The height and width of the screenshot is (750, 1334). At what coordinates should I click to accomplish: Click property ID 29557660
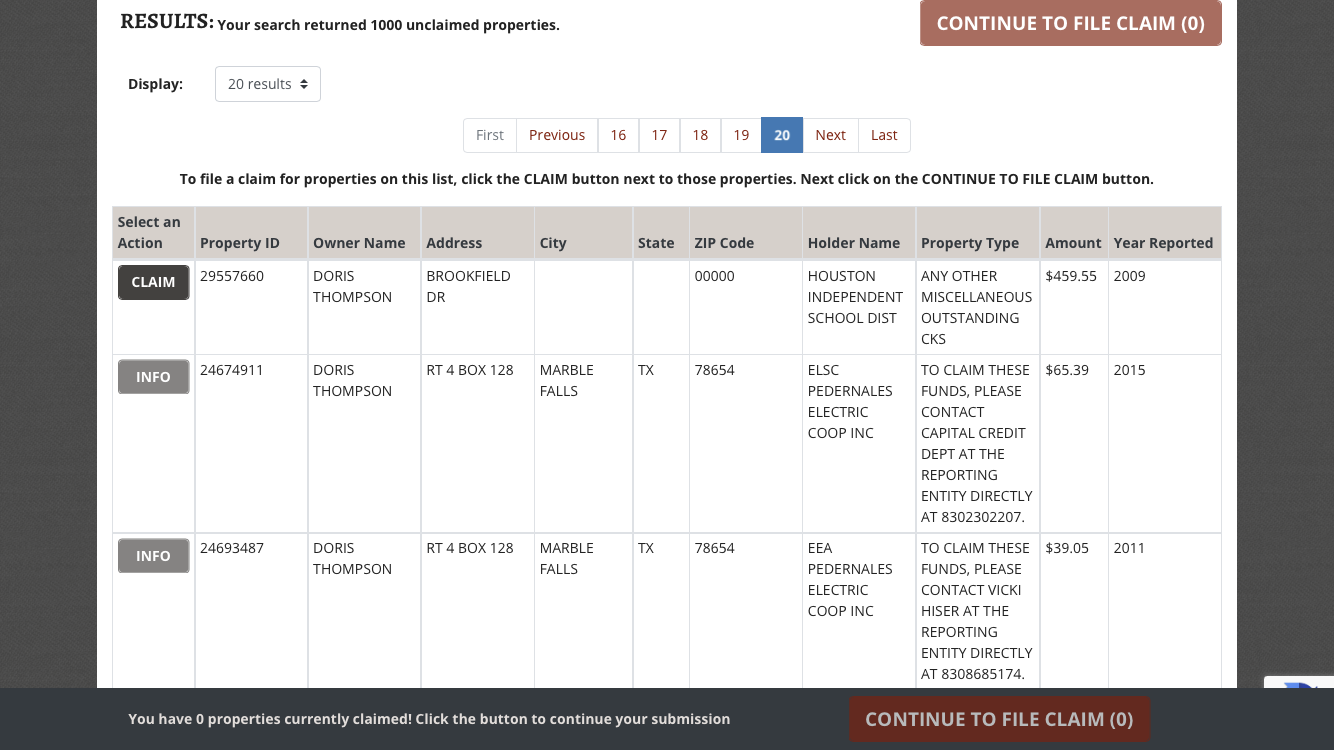[x=232, y=276]
